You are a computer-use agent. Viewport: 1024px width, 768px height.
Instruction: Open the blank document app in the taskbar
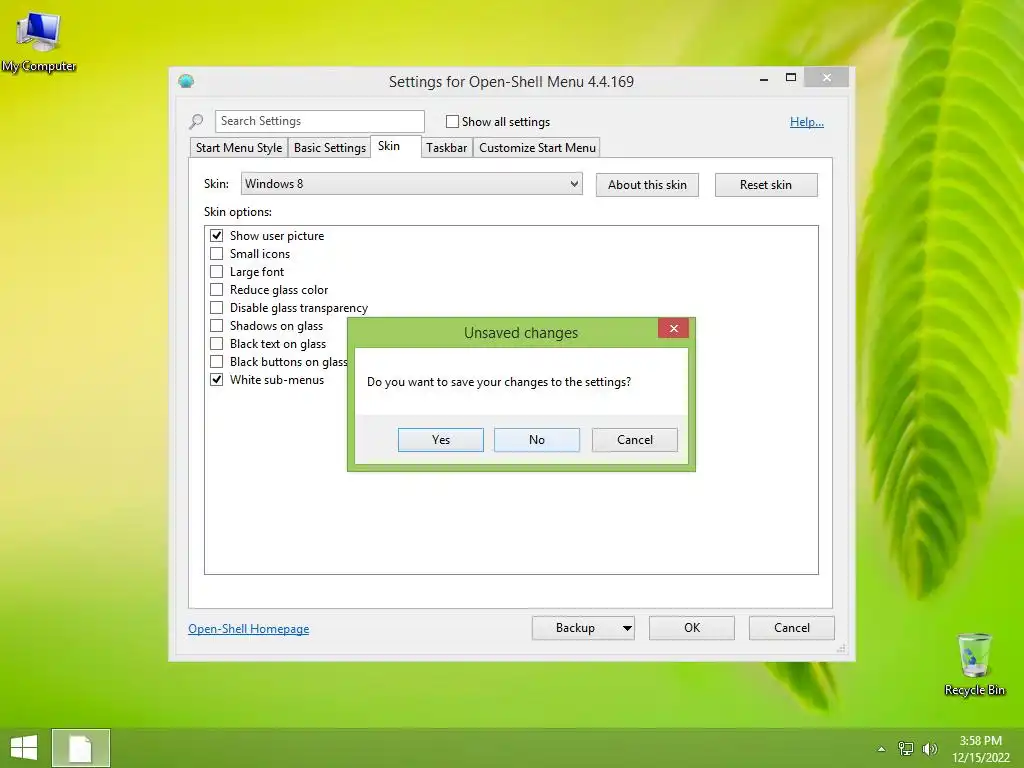pyautogui.click(x=80, y=748)
